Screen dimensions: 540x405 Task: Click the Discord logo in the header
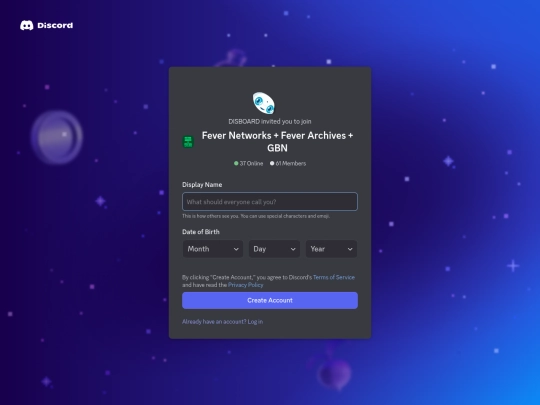click(46, 25)
